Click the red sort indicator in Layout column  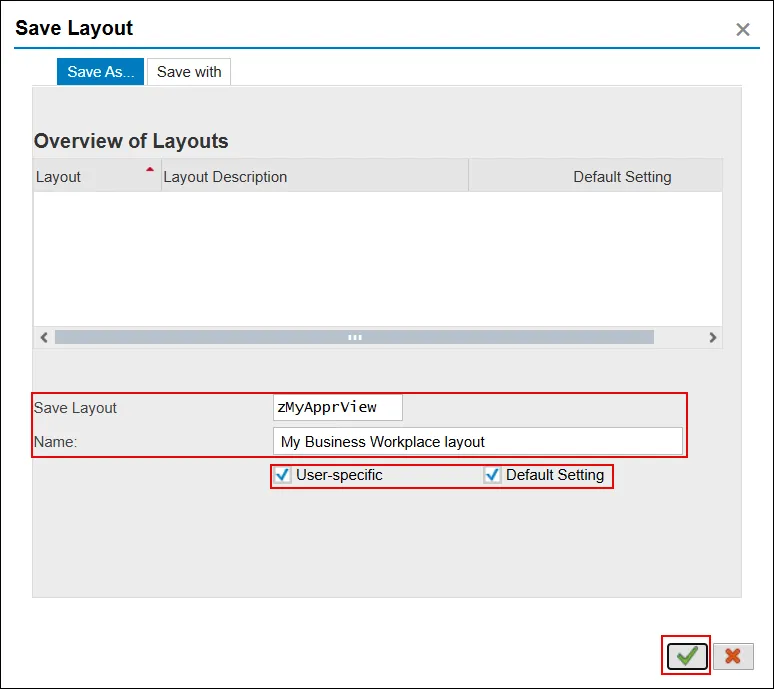pos(150,170)
